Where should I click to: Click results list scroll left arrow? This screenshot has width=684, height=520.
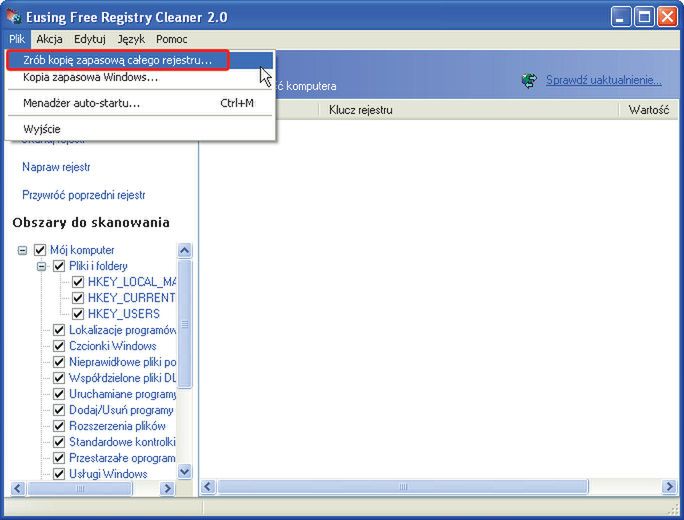coord(208,486)
